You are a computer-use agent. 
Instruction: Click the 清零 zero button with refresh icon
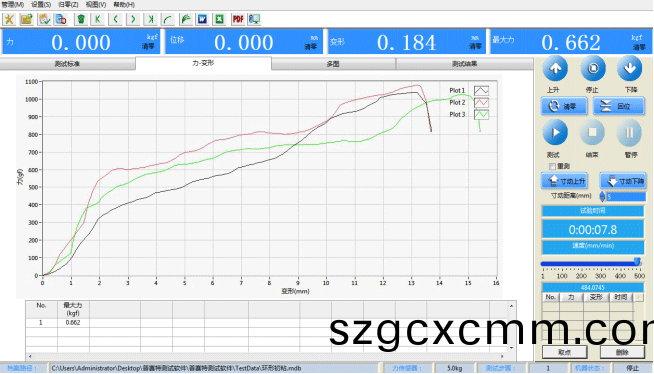pyautogui.click(x=564, y=106)
